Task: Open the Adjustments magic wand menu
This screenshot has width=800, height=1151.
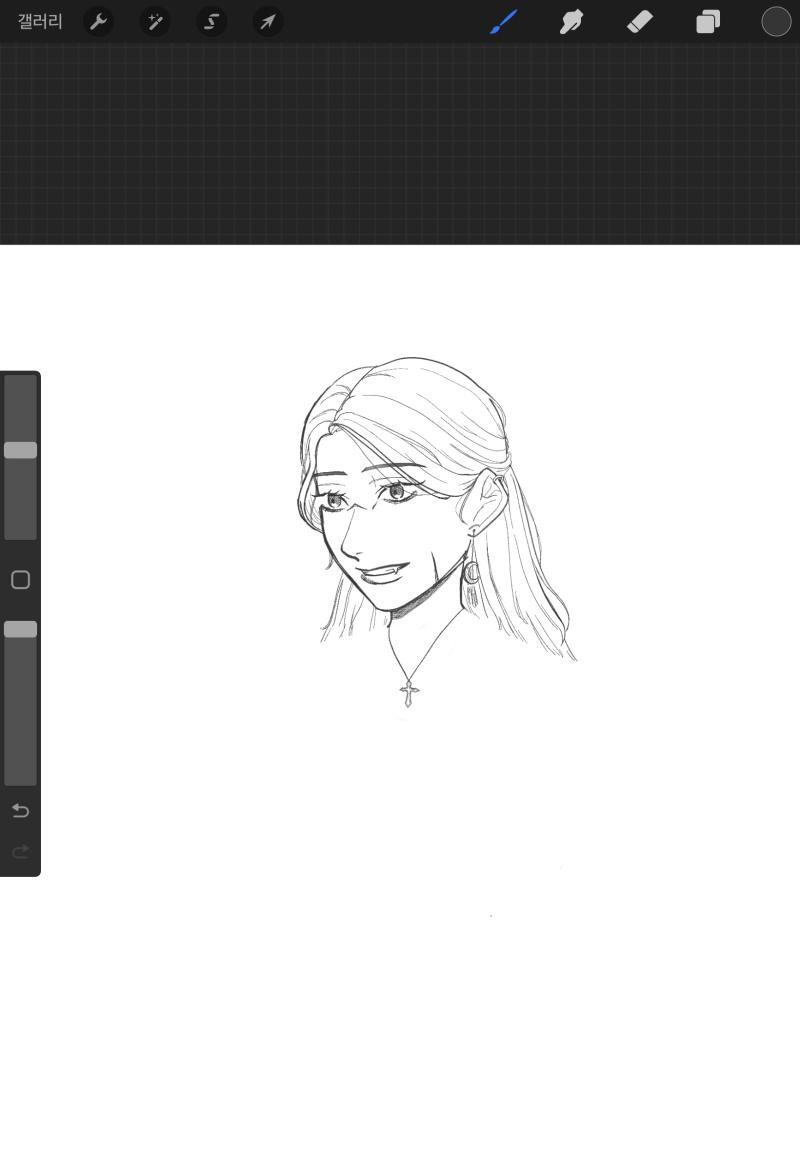Action: (155, 22)
